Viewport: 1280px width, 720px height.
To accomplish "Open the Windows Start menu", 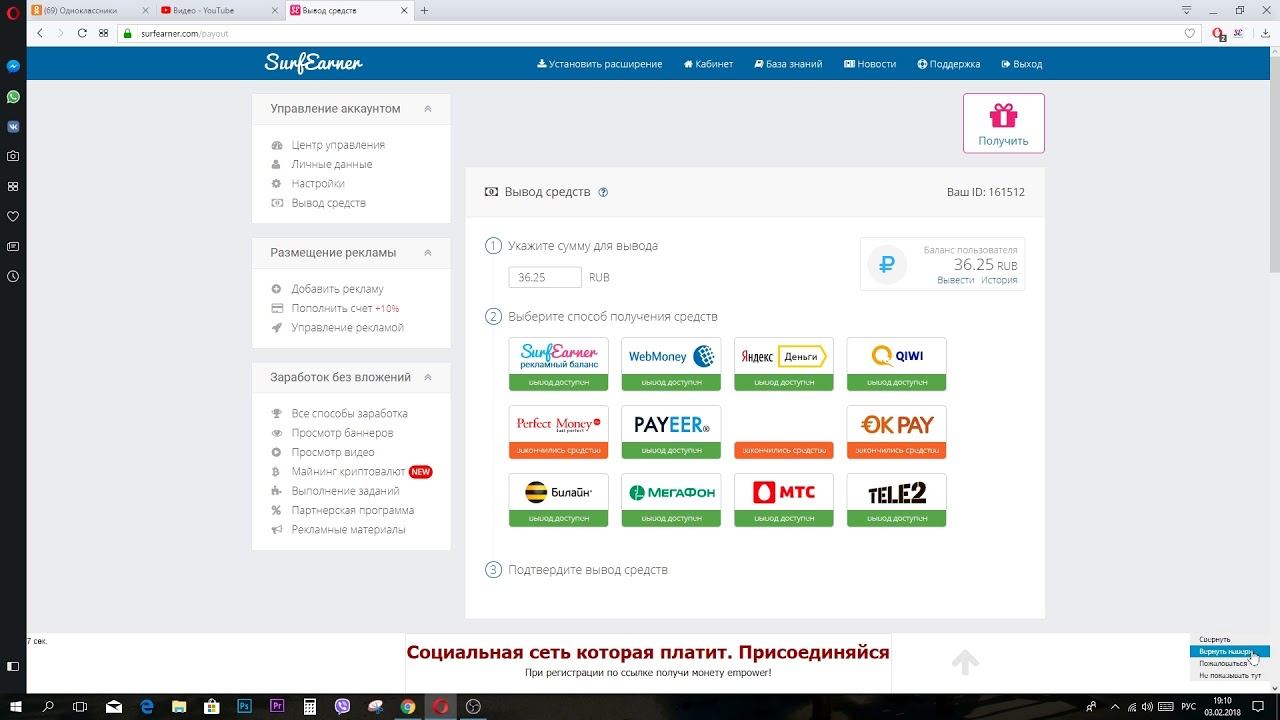I will (x=14, y=706).
